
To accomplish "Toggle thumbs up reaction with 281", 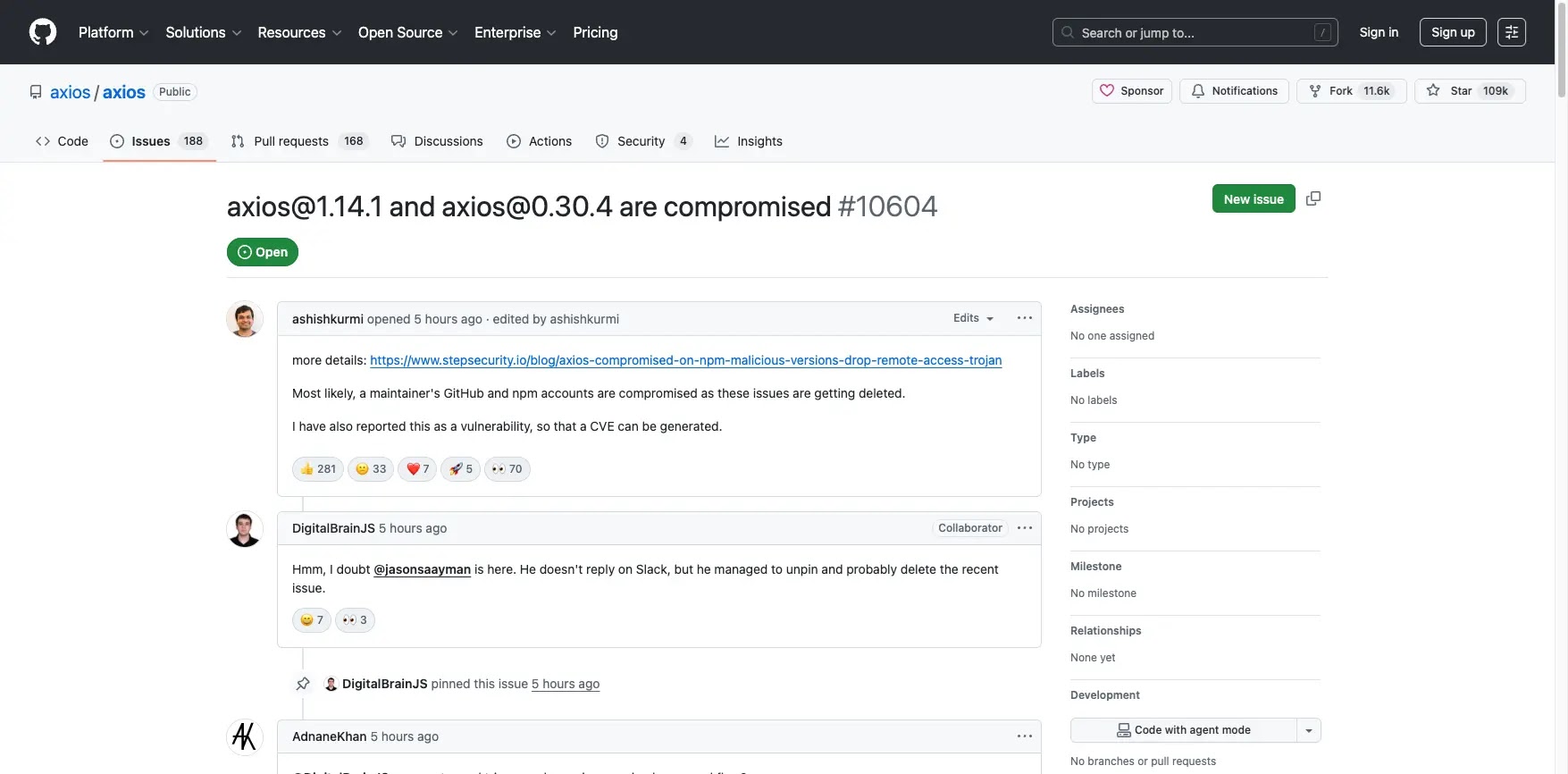I will tap(318, 469).
